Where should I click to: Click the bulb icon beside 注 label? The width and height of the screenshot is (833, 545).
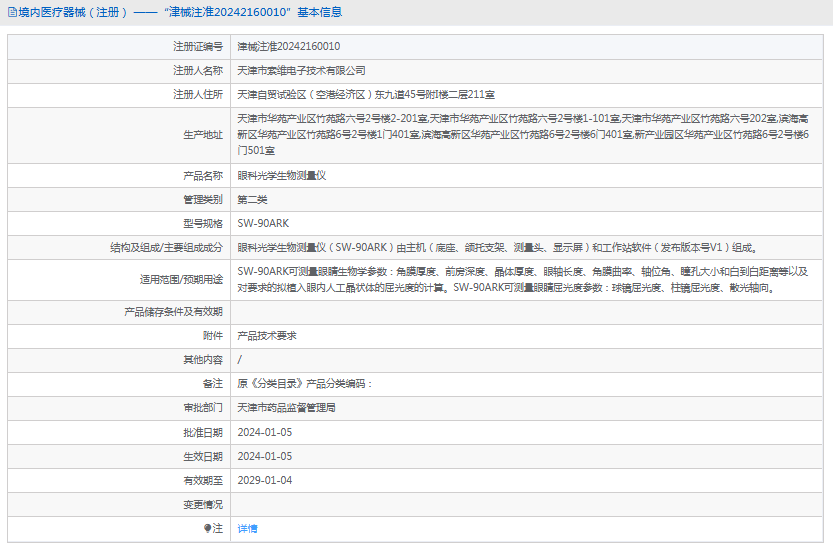pyautogui.click(x=208, y=528)
